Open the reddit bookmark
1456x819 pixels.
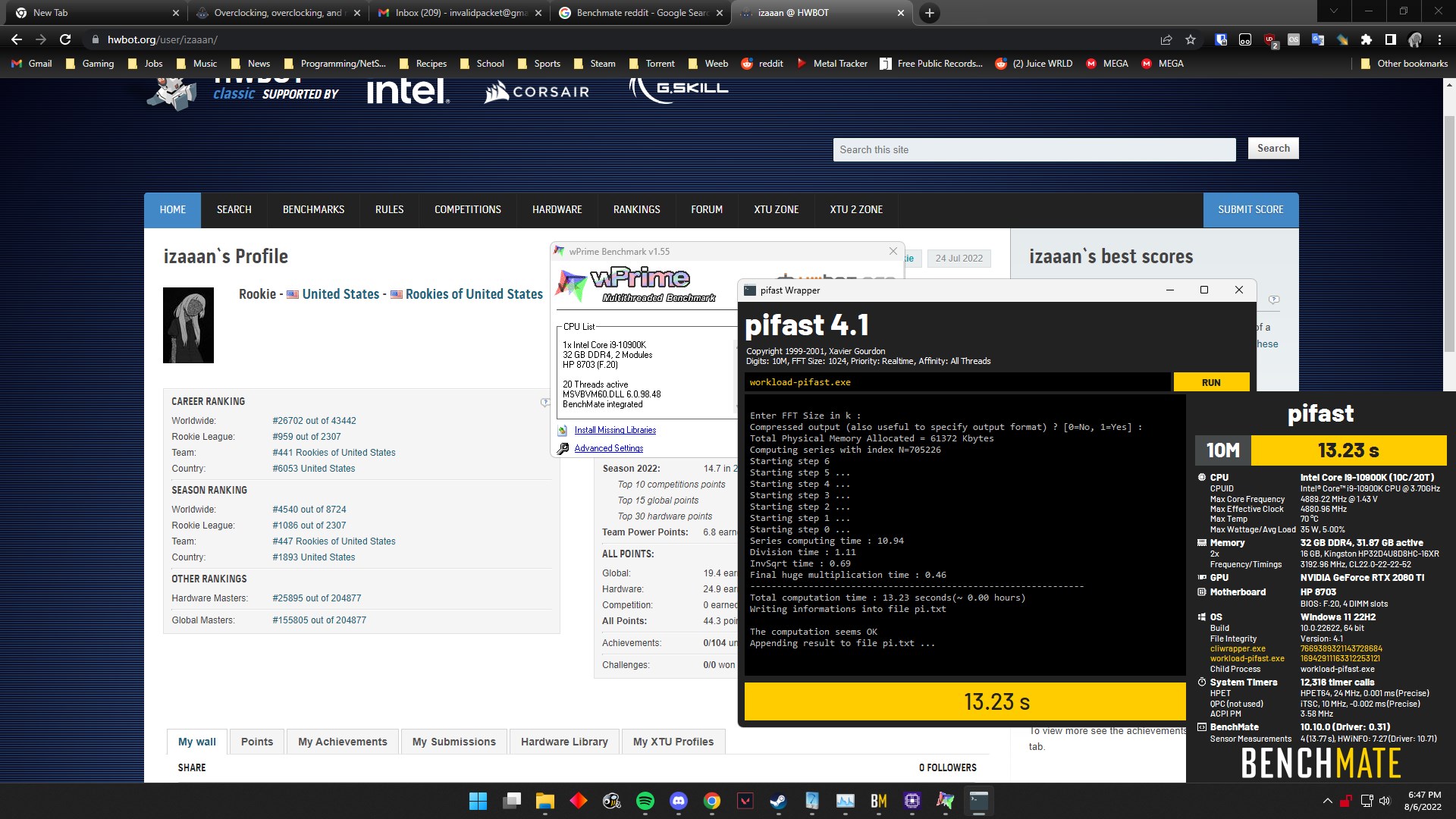(762, 64)
